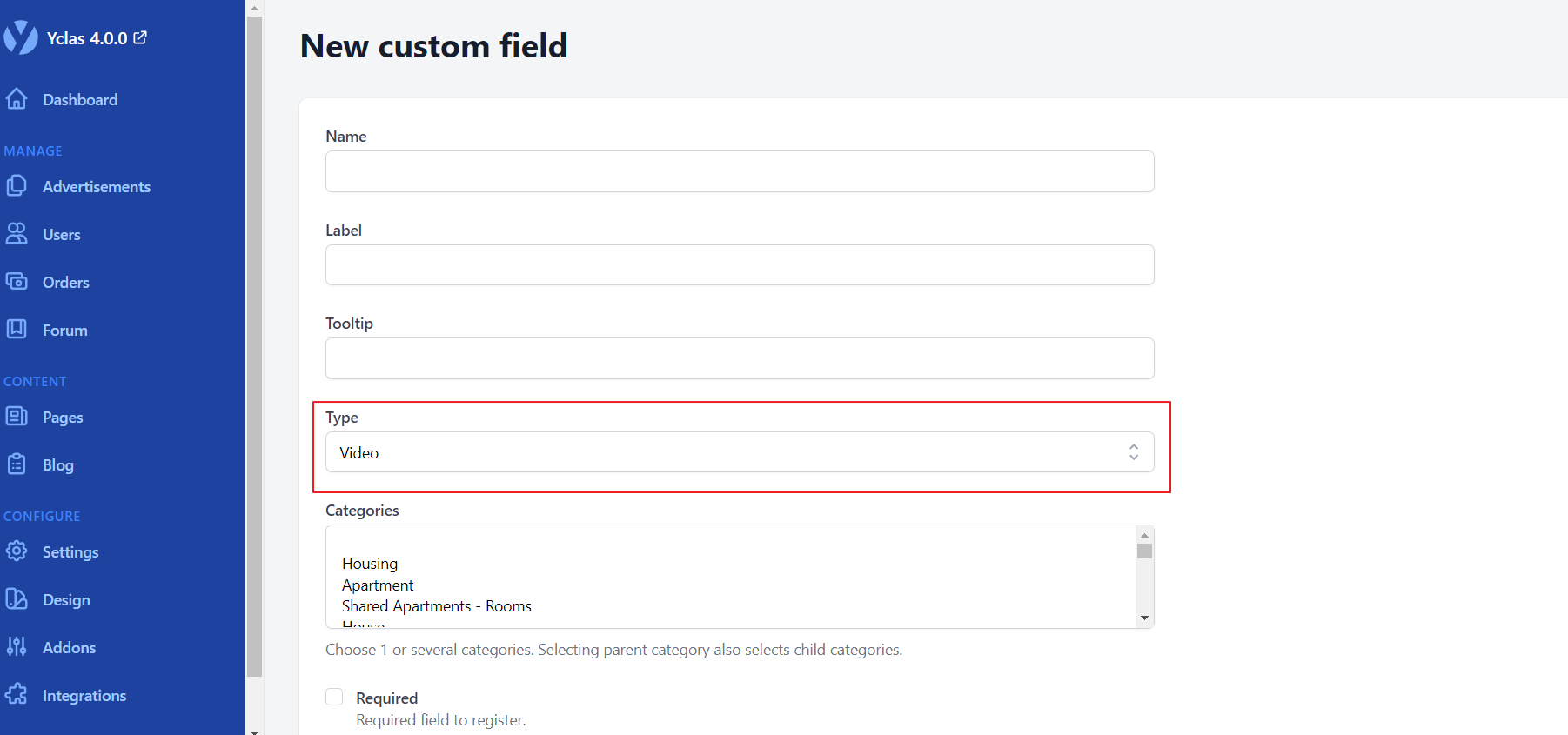
Task: Click the Settings gear icon
Action: 17,551
